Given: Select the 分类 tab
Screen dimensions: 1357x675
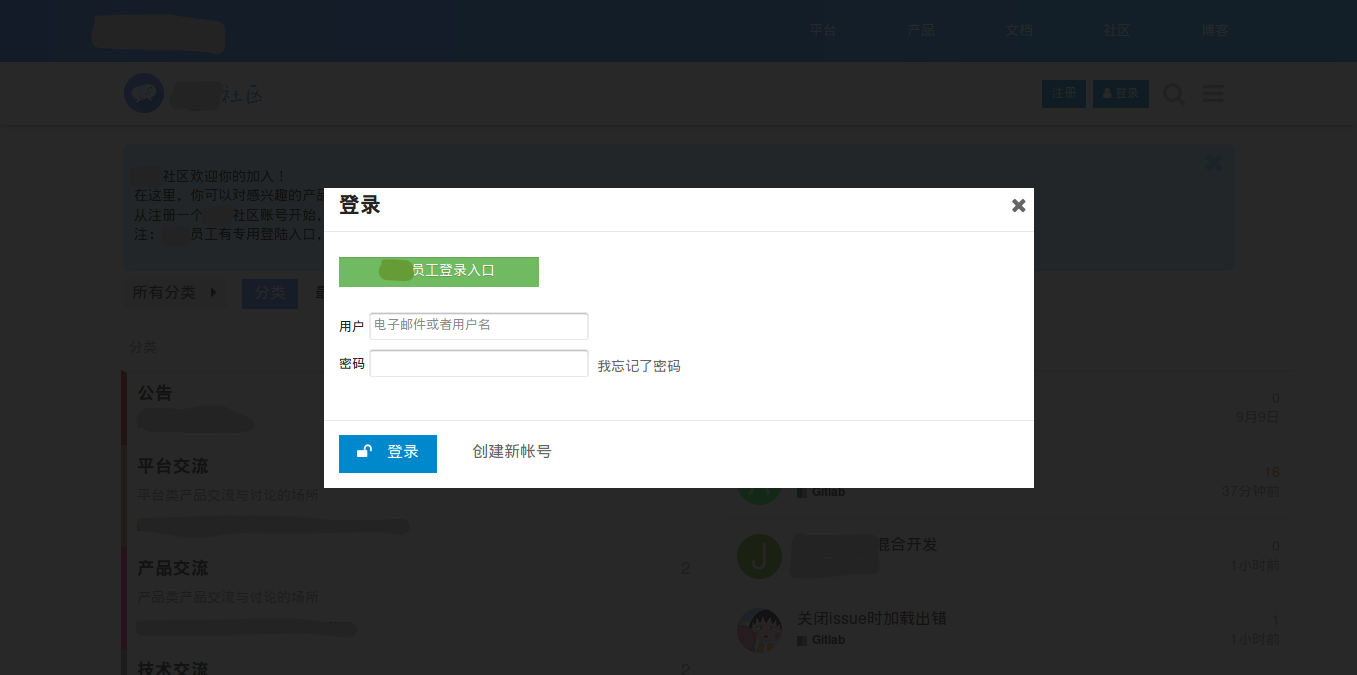Looking at the screenshot, I should click(269, 293).
